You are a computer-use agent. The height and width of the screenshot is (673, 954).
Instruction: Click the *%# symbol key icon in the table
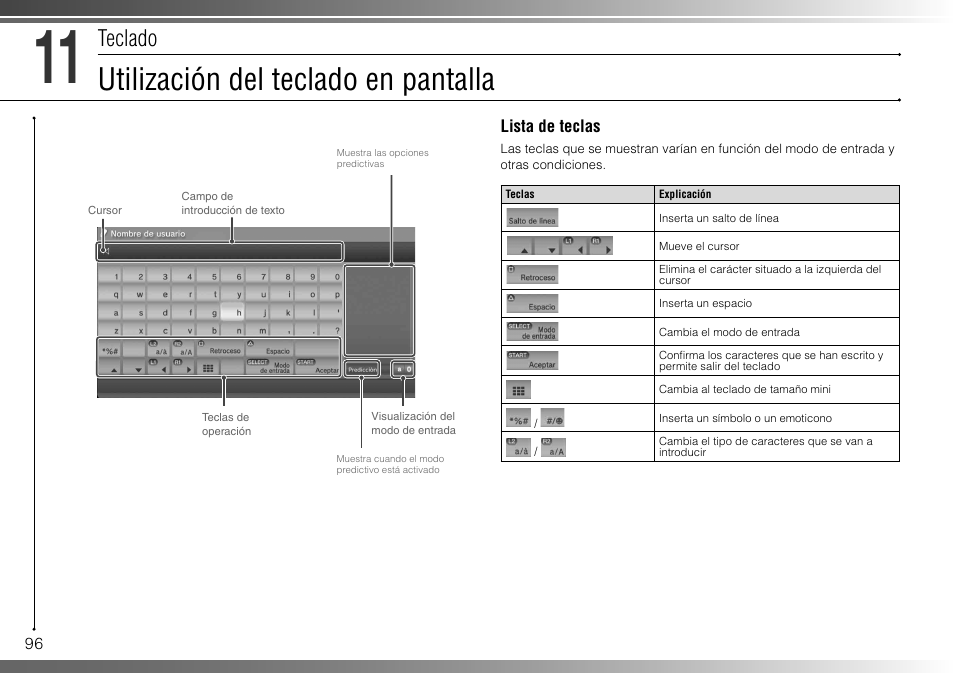[x=518, y=418]
